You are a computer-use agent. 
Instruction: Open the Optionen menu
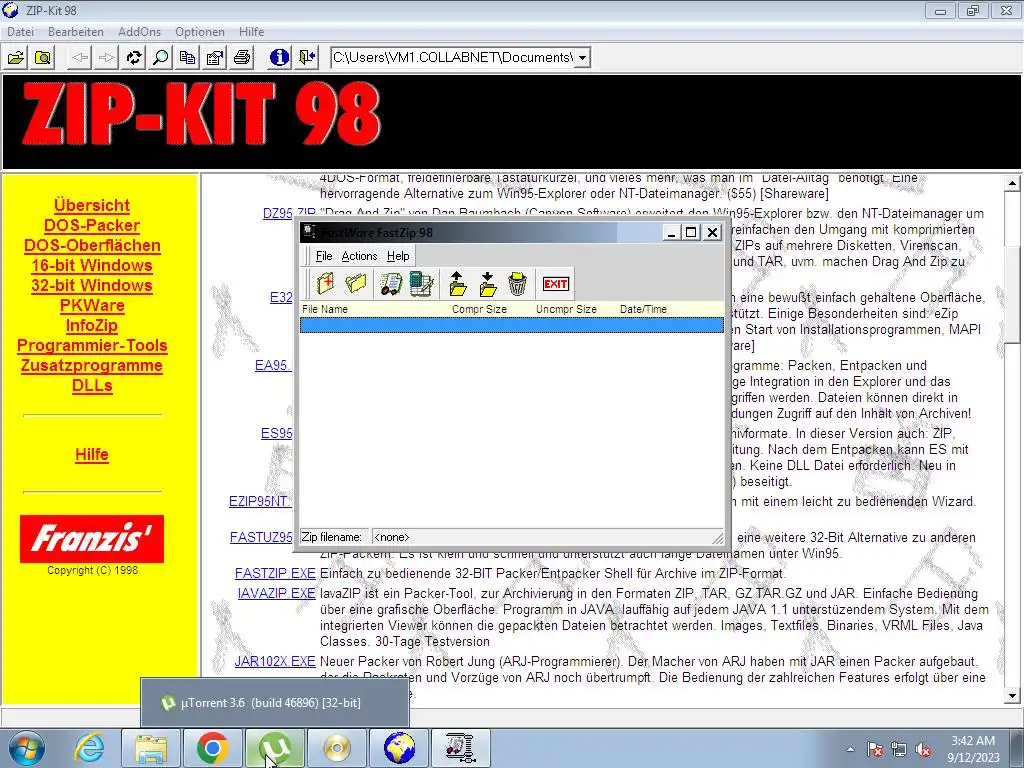coord(200,31)
